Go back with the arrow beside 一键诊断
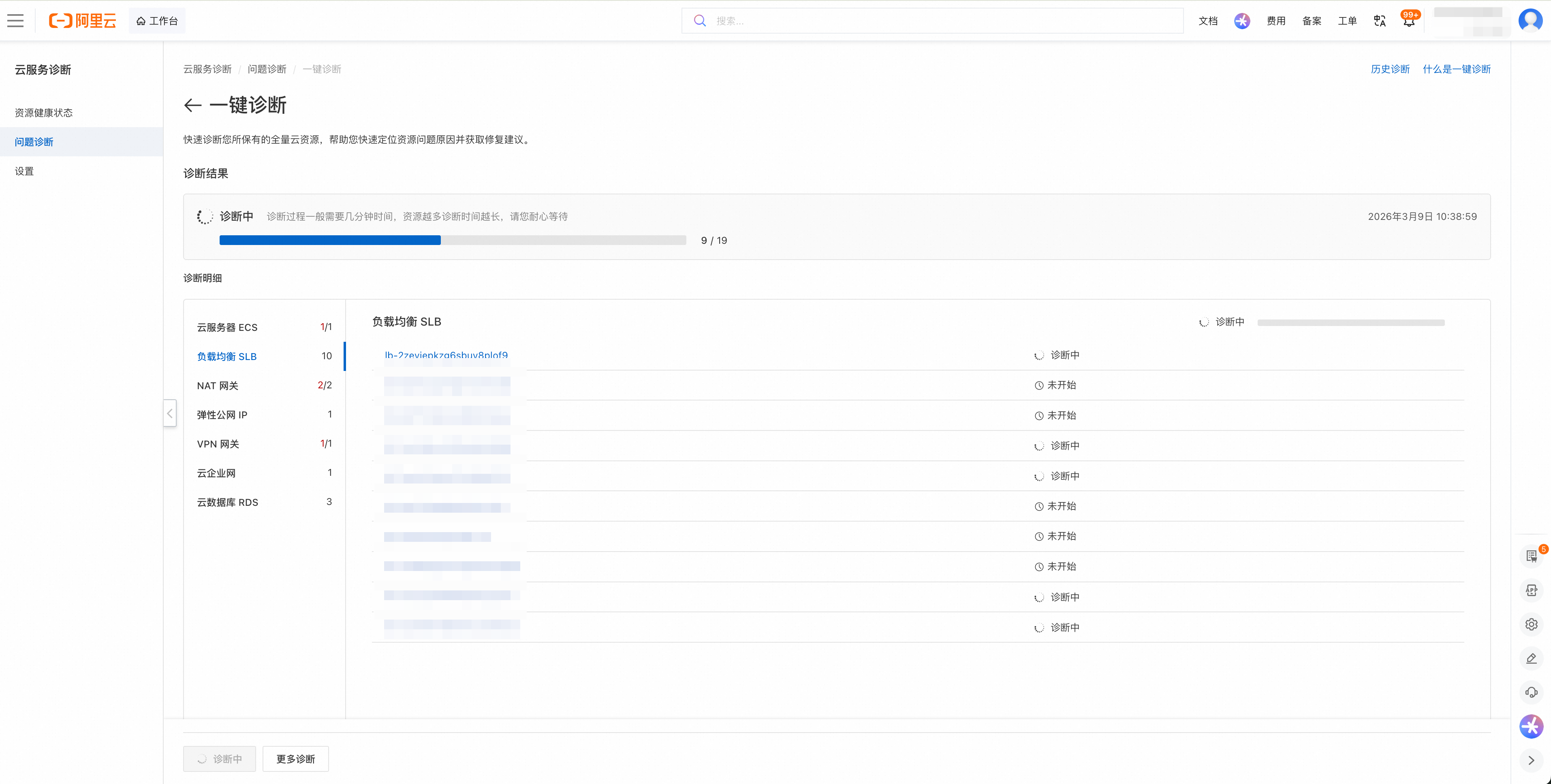This screenshot has width=1551, height=784. click(x=193, y=105)
